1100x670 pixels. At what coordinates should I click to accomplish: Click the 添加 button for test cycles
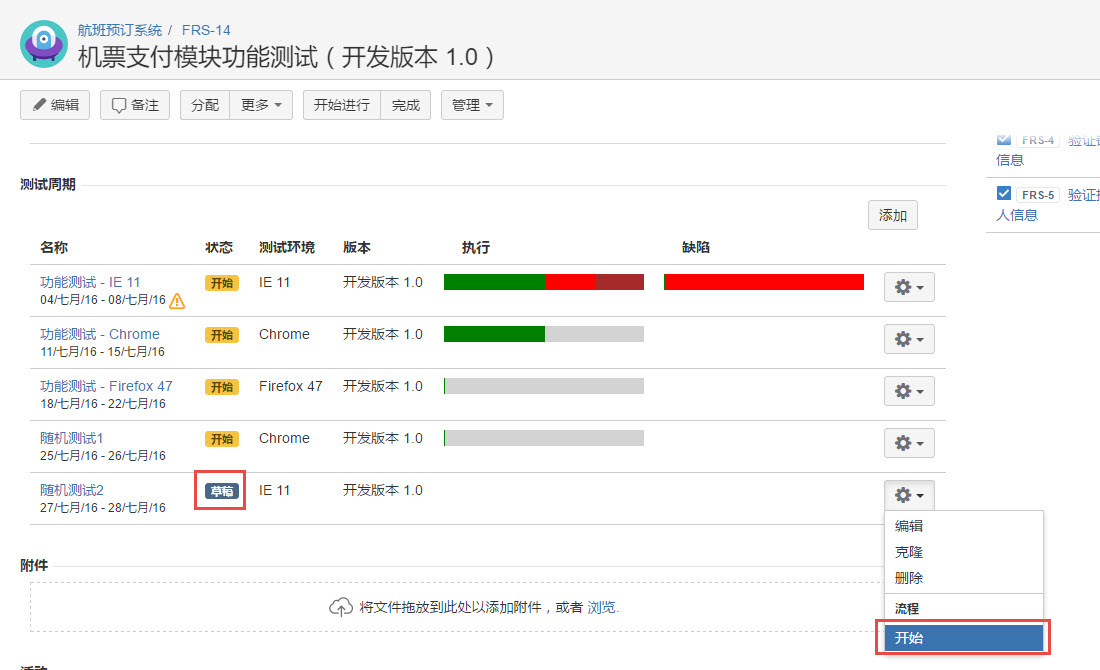pyautogui.click(x=892, y=215)
